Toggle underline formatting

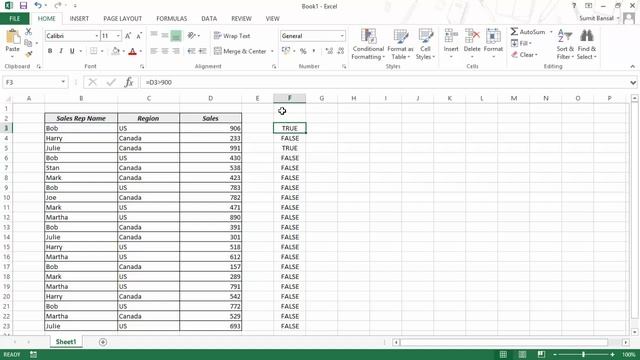pyautogui.click(x=72, y=51)
